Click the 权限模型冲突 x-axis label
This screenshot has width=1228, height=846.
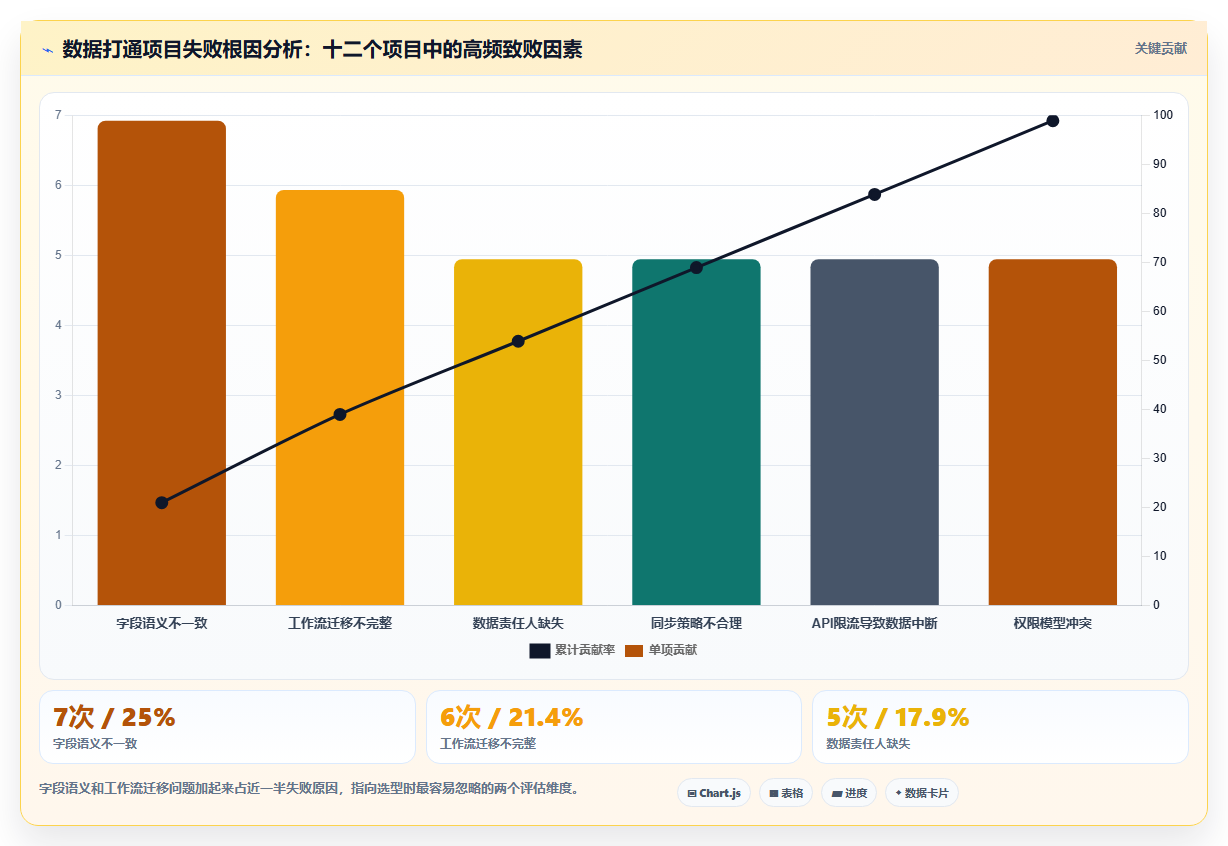click(x=1053, y=623)
